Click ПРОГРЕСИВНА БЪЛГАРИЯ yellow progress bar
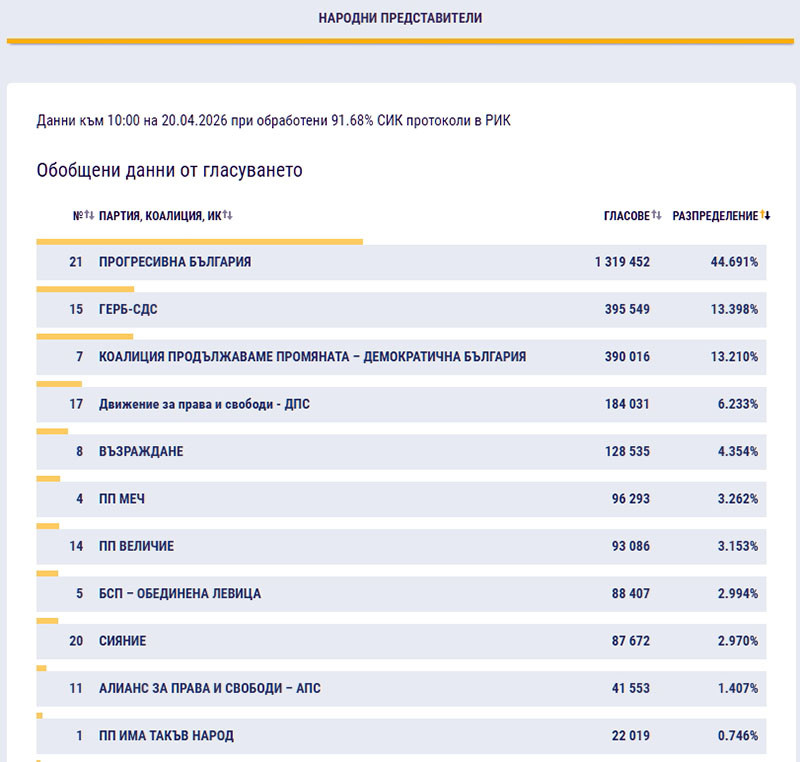This screenshot has height=762, width=800. click(x=200, y=241)
